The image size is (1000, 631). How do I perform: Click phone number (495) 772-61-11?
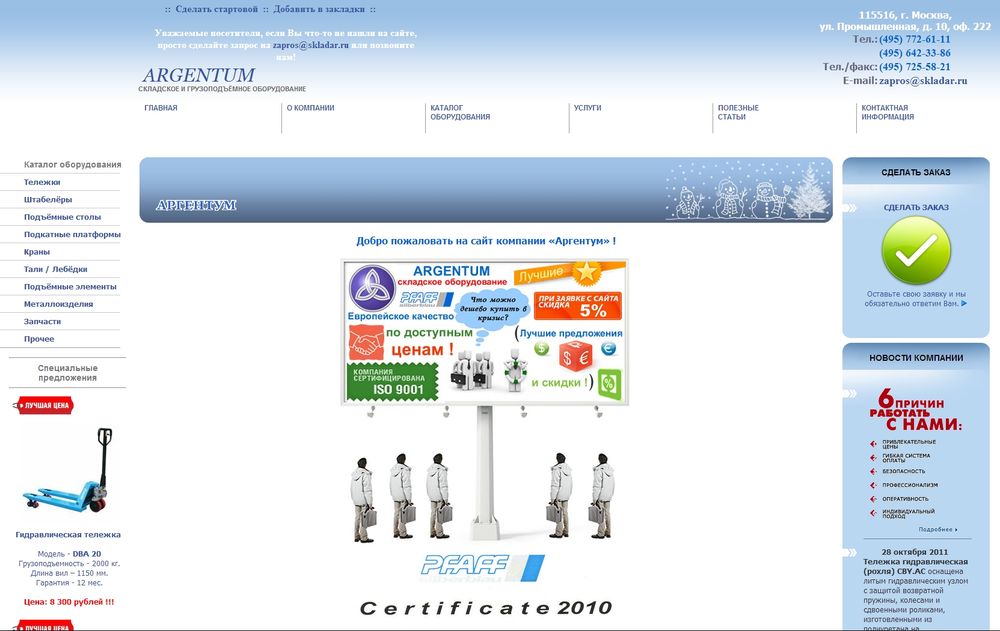[x=915, y=40]
